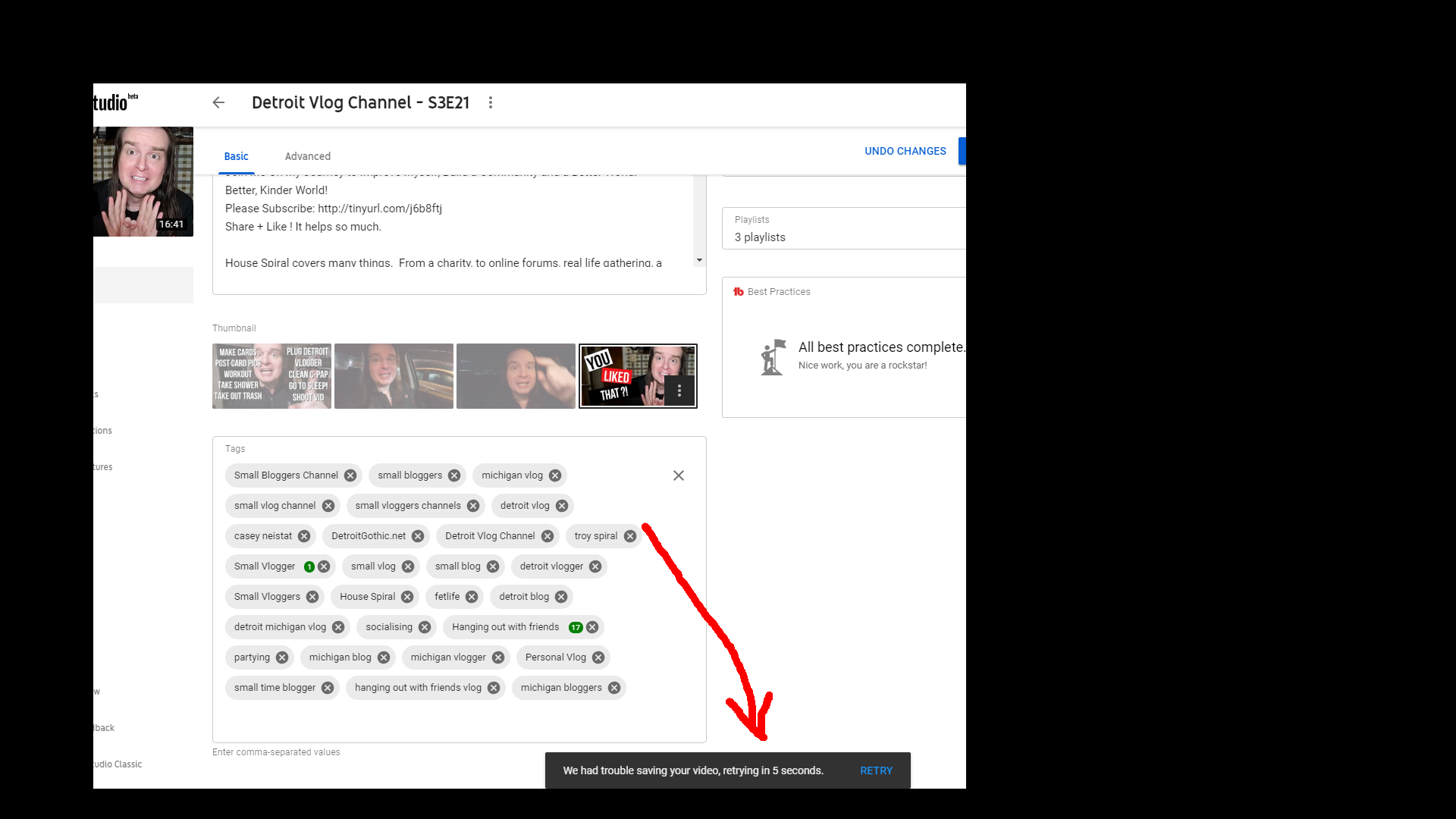
Task: Open video options three-dot menu beside title
Action: pos(491,102)
